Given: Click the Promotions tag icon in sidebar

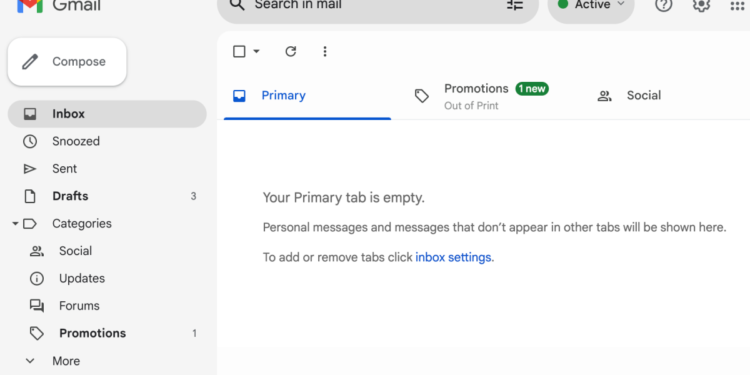Looking at the screenshot, I should point(37,333).
